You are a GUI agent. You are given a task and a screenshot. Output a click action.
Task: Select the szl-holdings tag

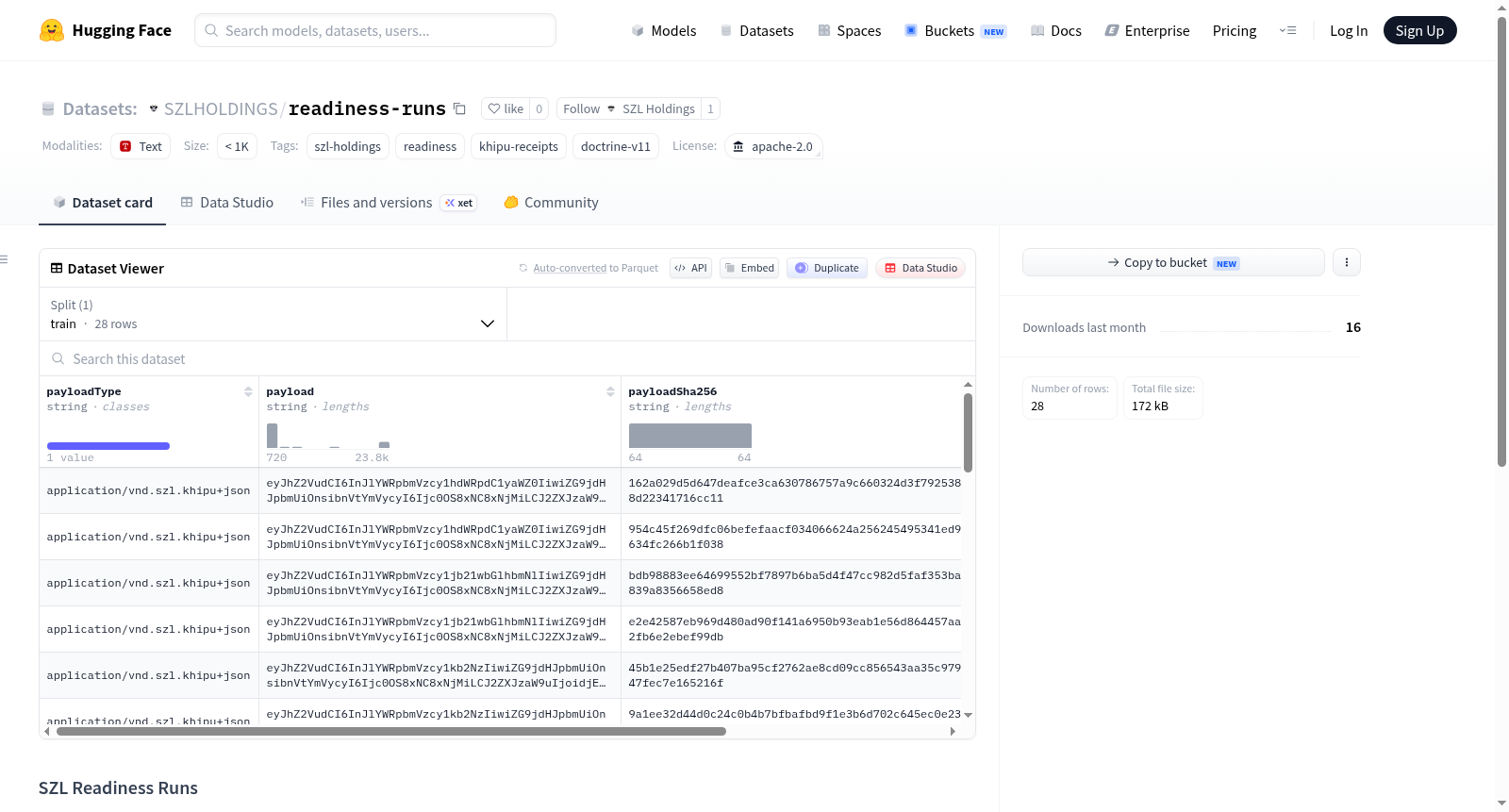[x=347, y=146]
